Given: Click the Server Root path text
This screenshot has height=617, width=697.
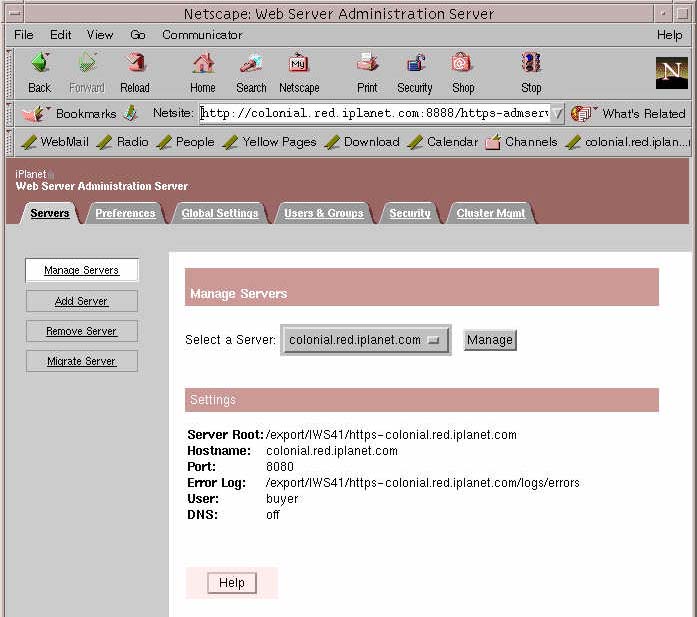Looking at the screenshot, I should click(391, 435).
